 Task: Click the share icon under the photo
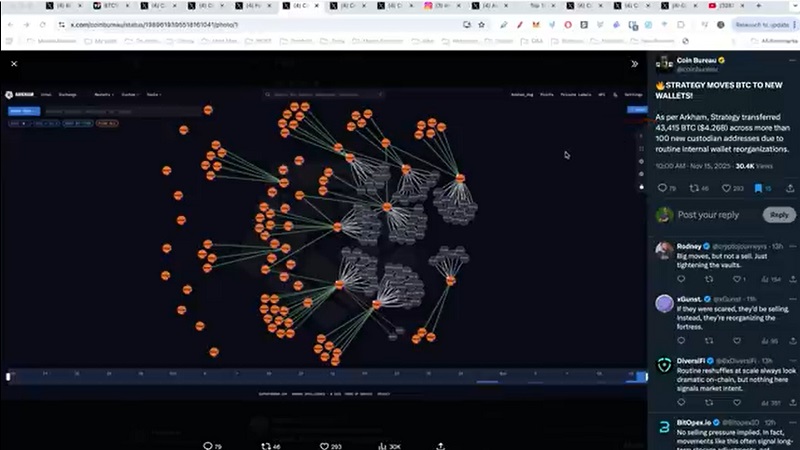pos(441,445)
